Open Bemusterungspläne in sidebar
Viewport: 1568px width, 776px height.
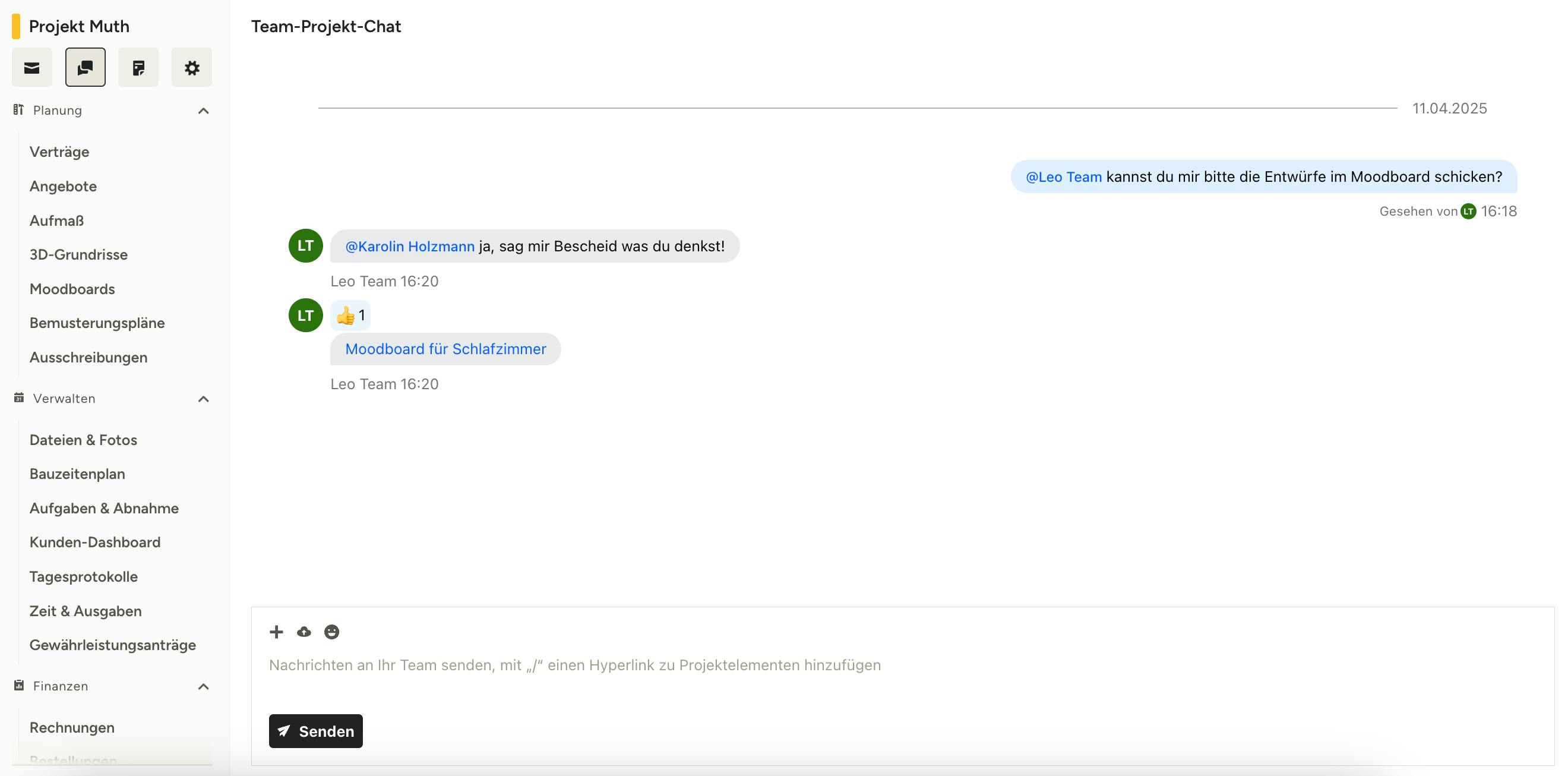[97, 323]
